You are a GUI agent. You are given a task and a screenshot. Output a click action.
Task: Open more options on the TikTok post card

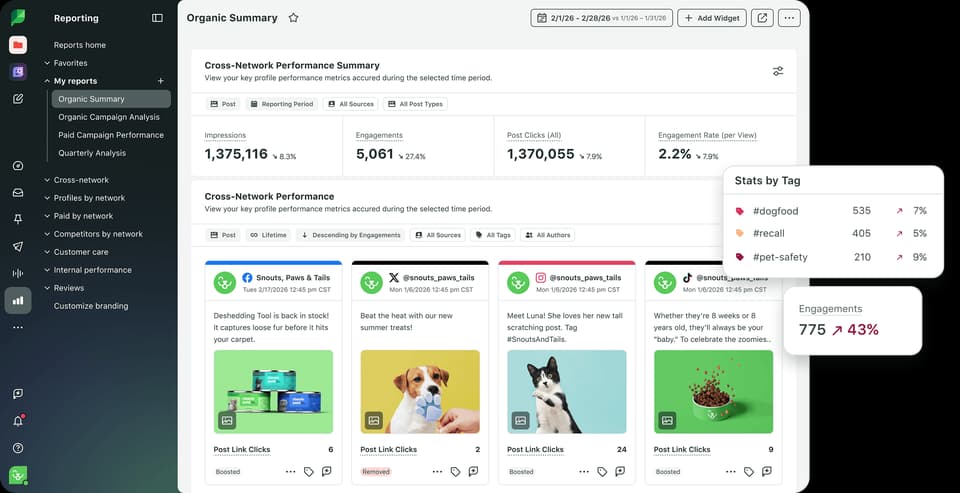coord(731,472)
